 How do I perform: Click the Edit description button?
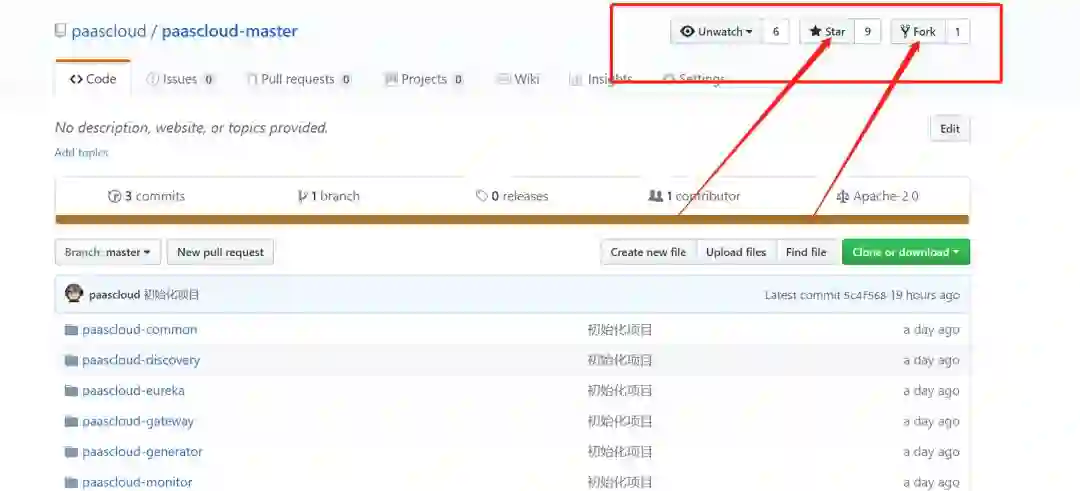coord(950,129)
